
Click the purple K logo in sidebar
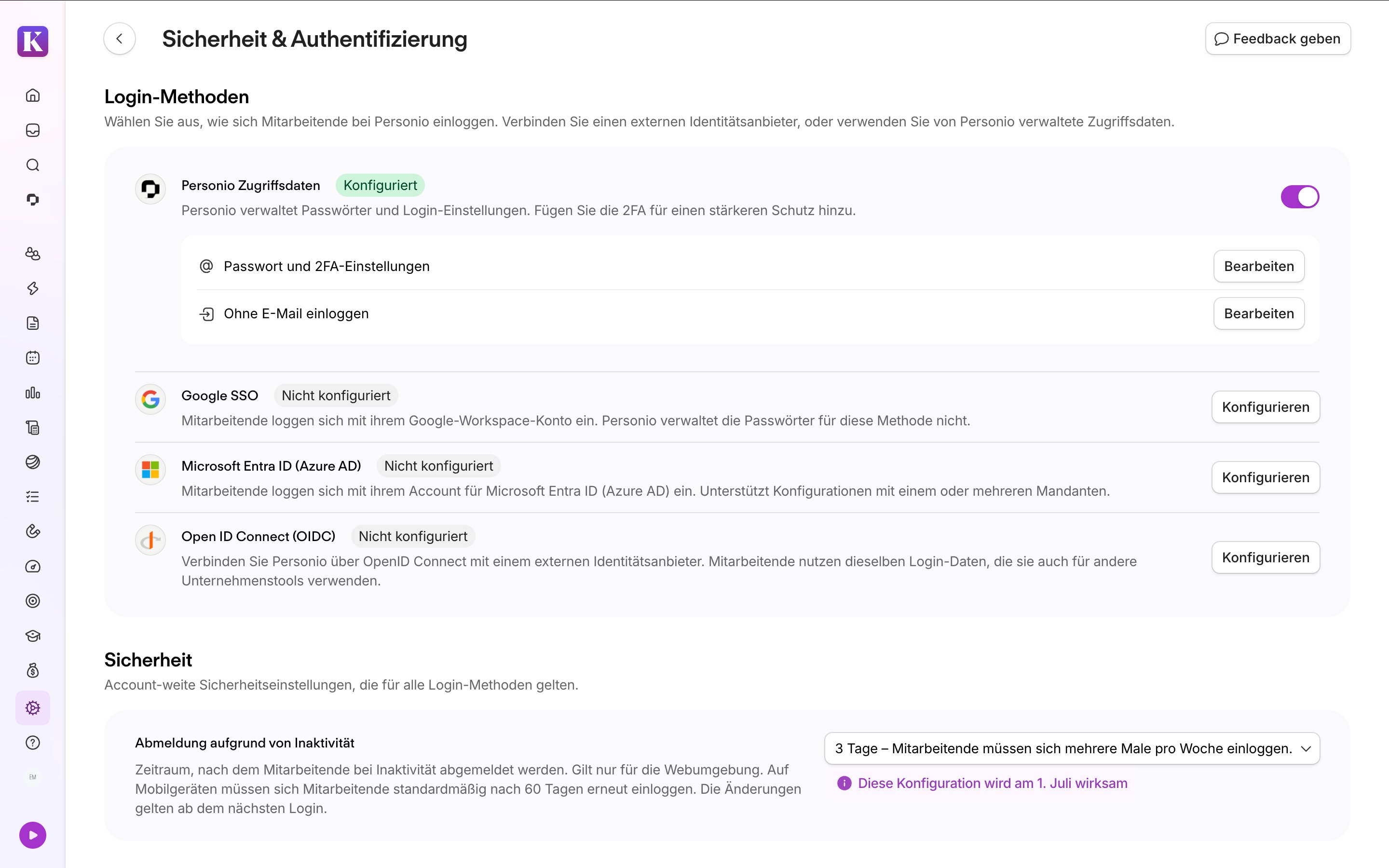click(x=33, y=41)
